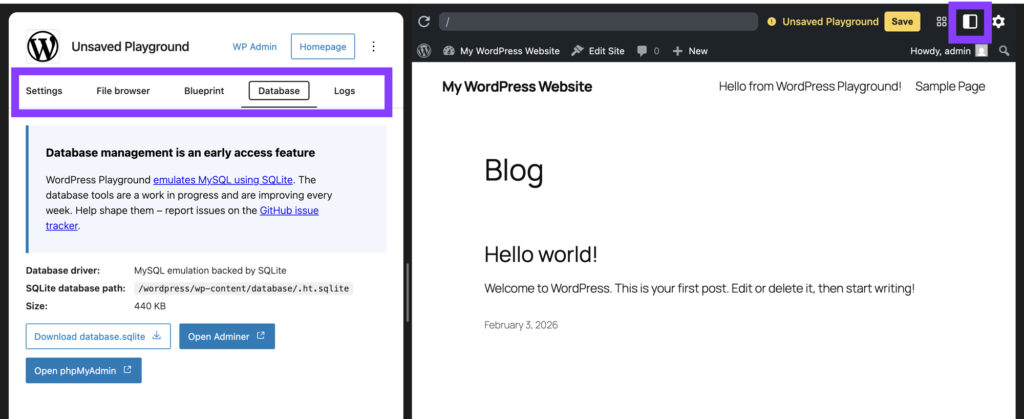Screen dimensions: 1024x419
Task: Click the search magnifier in admin bar
Action: point(1004,51)
